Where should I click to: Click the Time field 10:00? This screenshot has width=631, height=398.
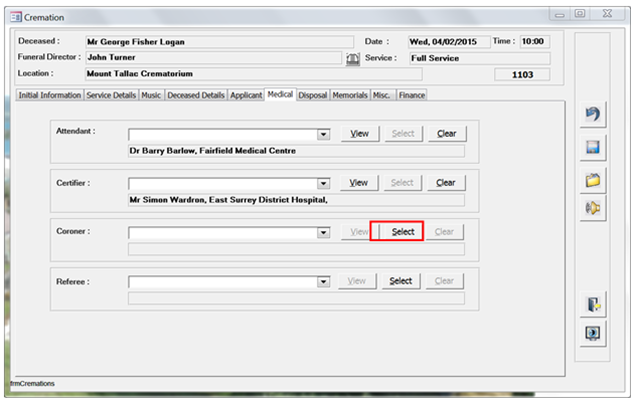(535, 41)
